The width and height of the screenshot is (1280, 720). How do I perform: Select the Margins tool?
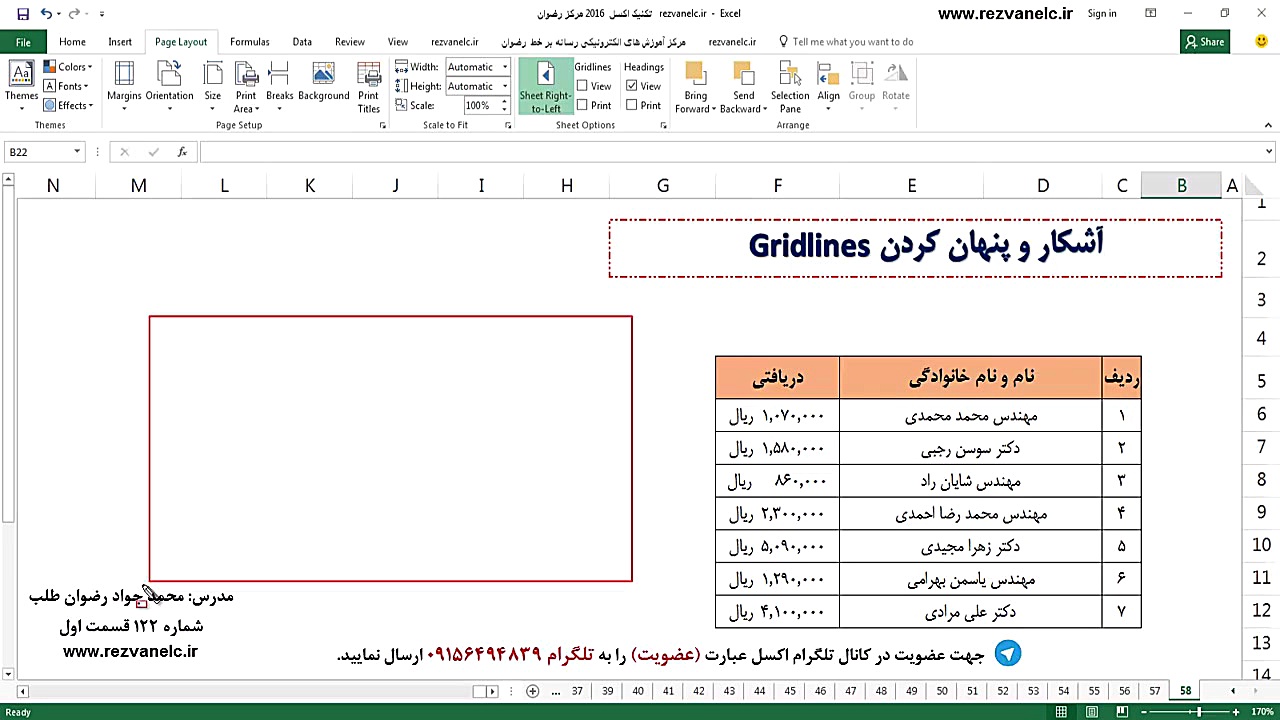(124, 86)
